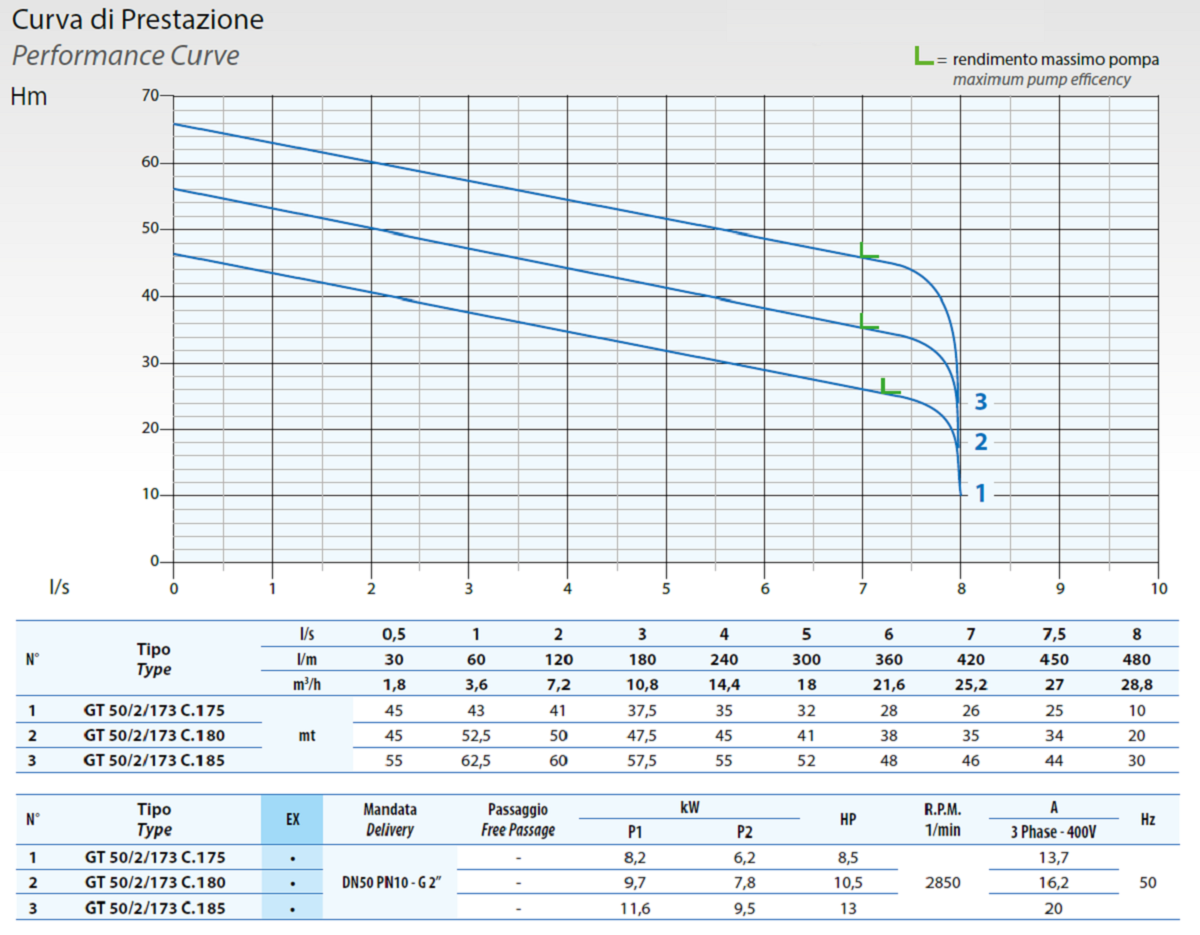Click the Hm axis label
1200x935 pixels.
pyautogui.click(x=28, y=97)
